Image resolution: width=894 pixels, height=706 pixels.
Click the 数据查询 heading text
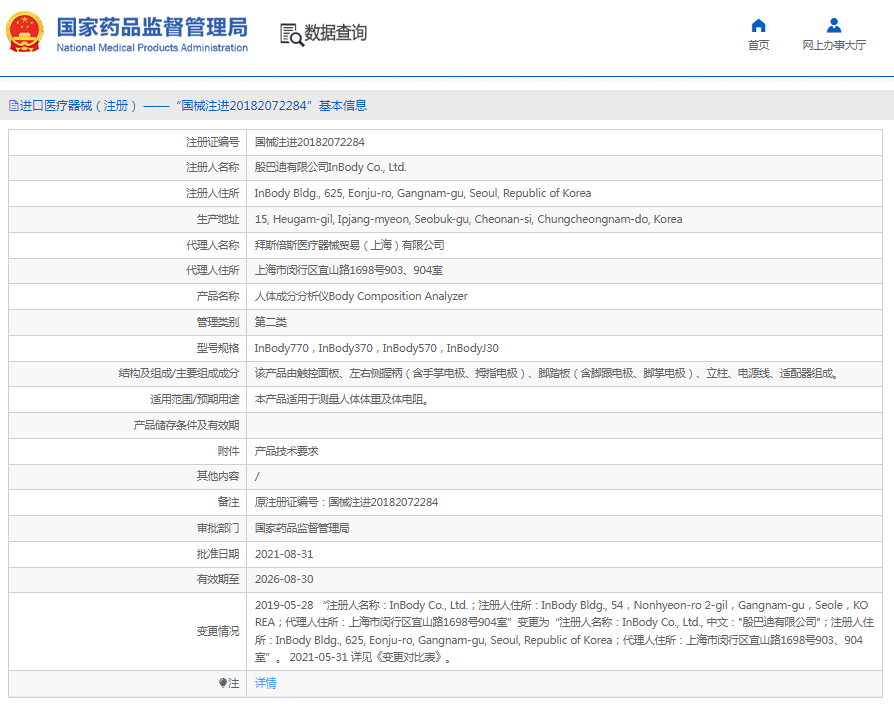(336, 33)
